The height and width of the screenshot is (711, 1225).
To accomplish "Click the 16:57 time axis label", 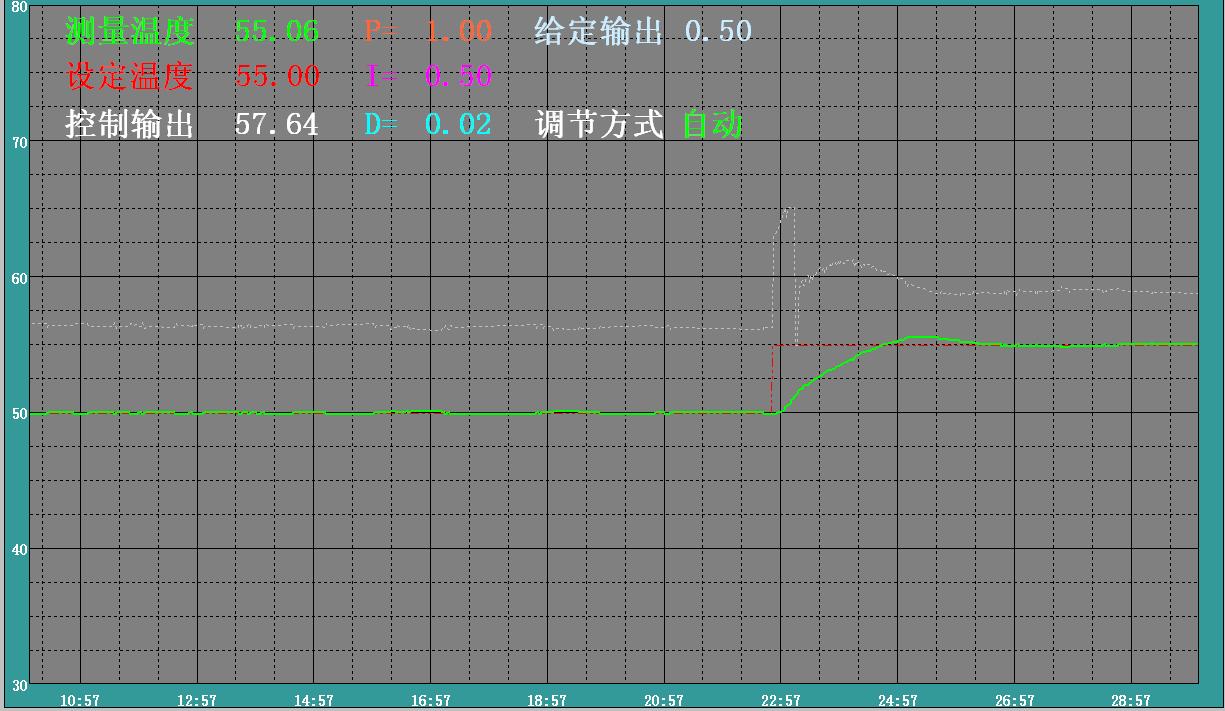I will (x=430, y=701).
